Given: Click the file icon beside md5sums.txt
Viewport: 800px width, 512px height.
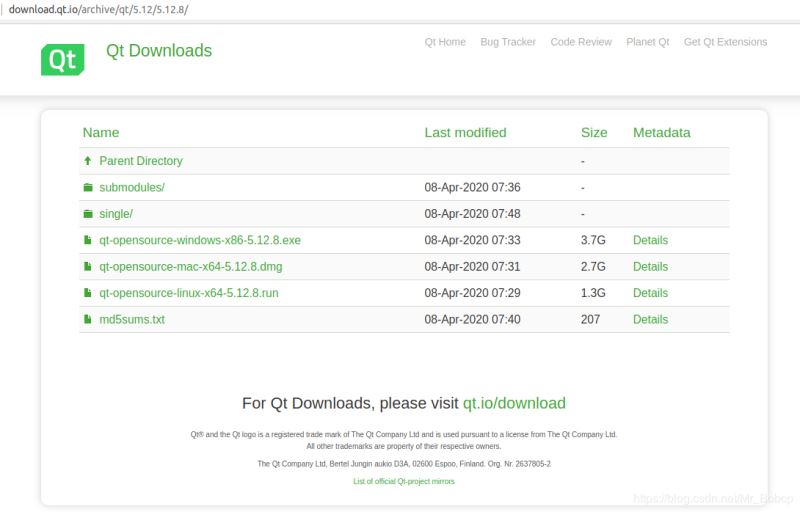Looking at the screenshot, I should tap(88, 320).
